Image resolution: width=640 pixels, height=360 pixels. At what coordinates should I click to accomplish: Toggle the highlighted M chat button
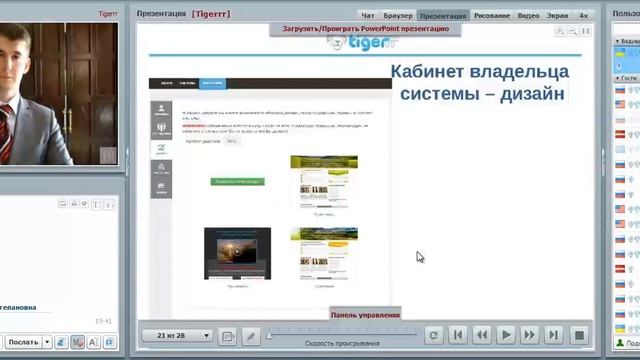[x=77, y=342]
